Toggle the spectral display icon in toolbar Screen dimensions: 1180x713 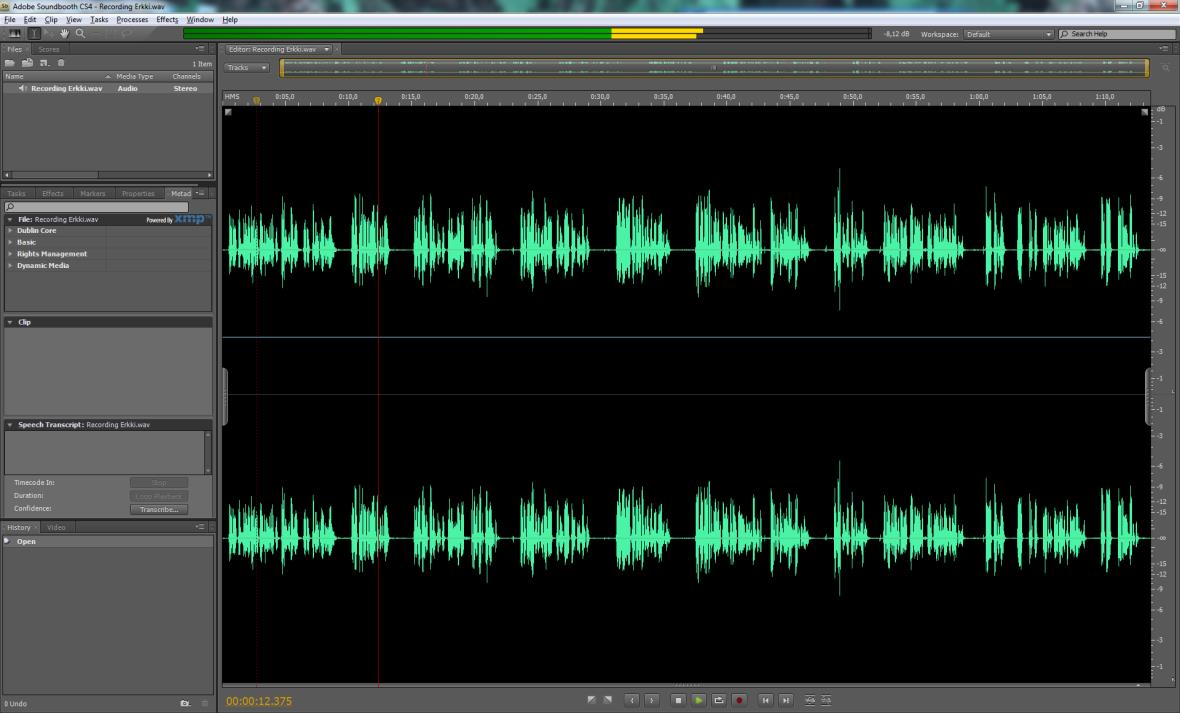(x=14, y=33)
